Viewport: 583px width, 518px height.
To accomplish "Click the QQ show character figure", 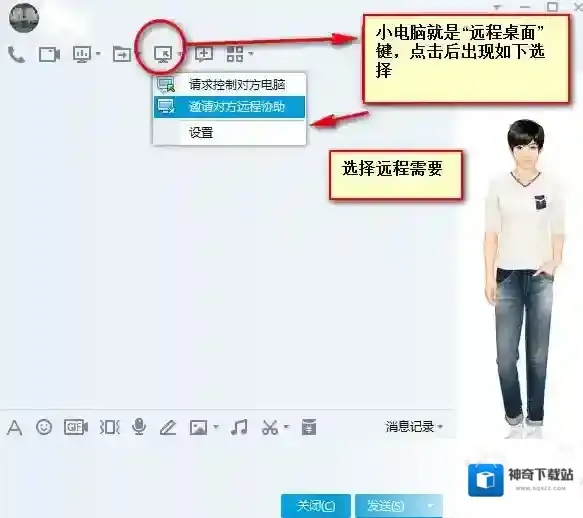I will 525,279.
